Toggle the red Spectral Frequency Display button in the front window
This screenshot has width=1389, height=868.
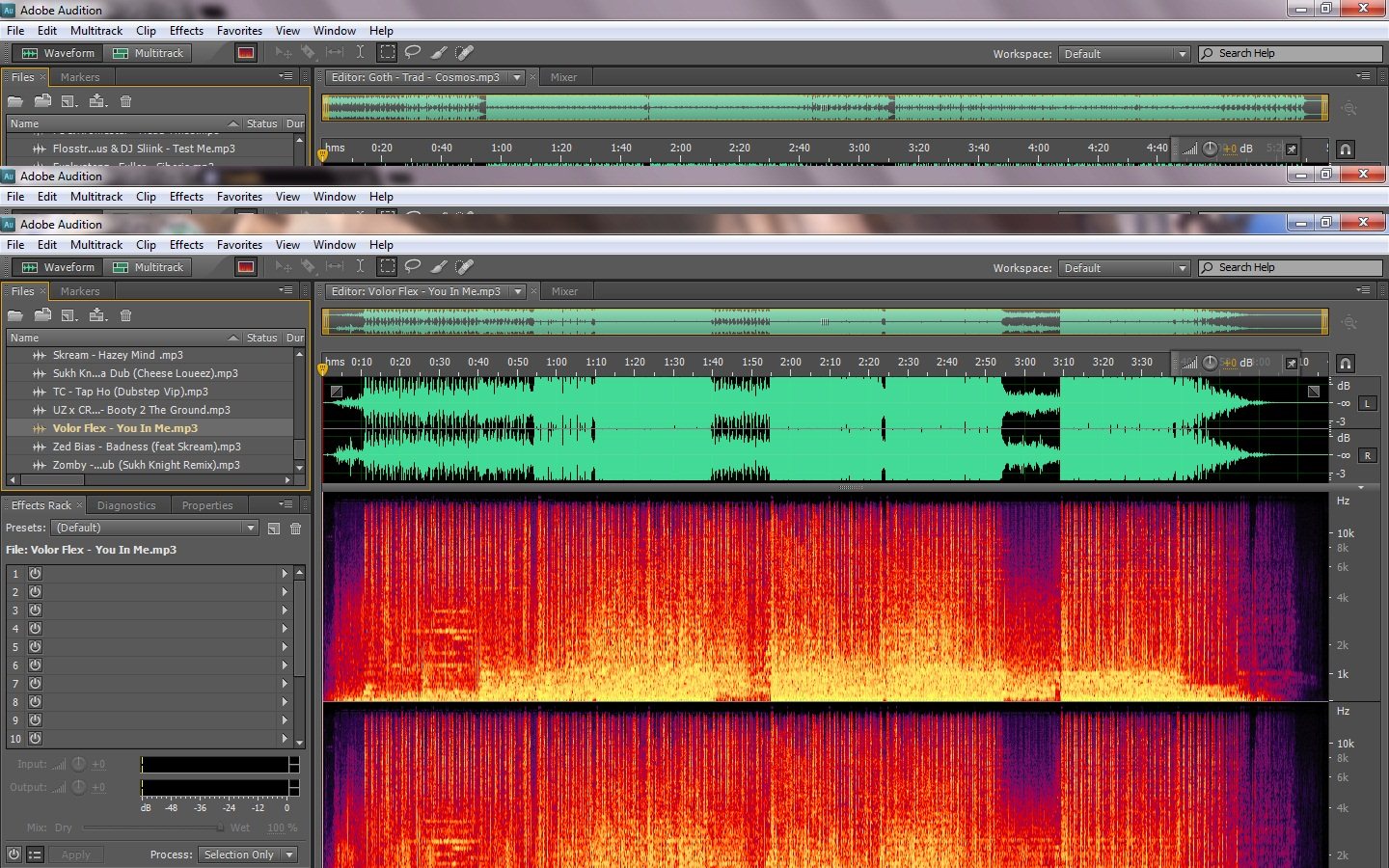point(246,267)
